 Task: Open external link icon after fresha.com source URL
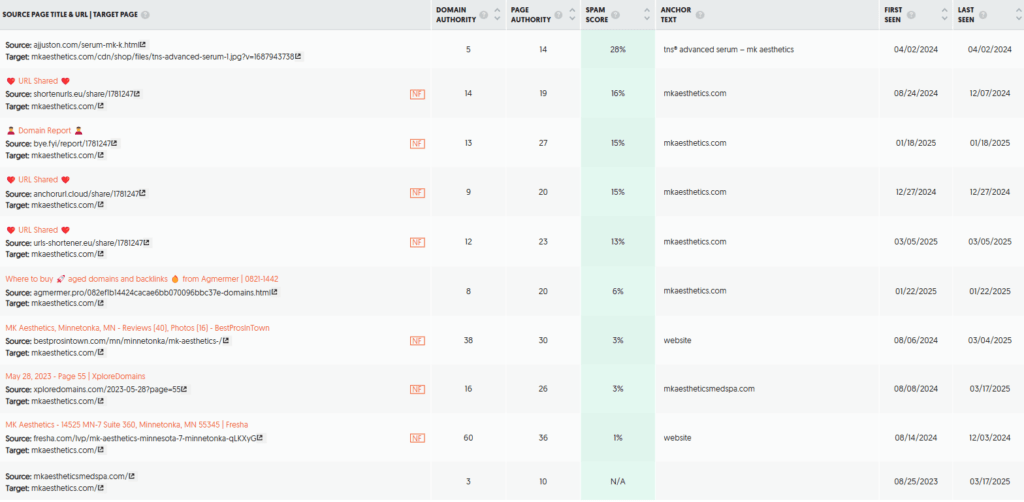261,438
